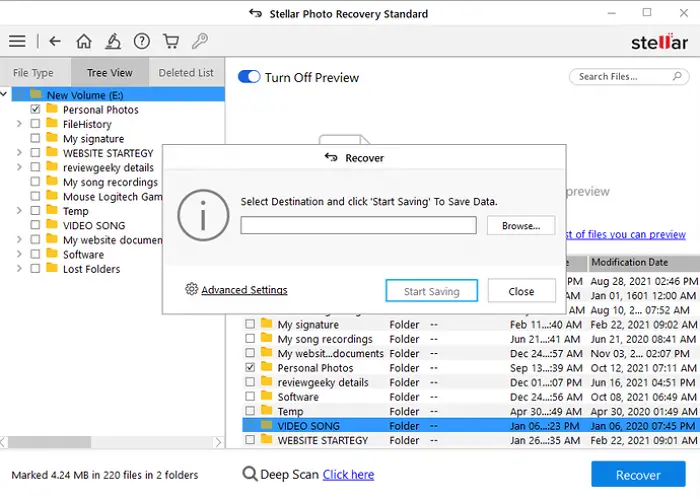The height and width of the screenshot is (498, 700).
Task: Click the Personal Photos folder icon in tree
Action: tap(52, 109)
